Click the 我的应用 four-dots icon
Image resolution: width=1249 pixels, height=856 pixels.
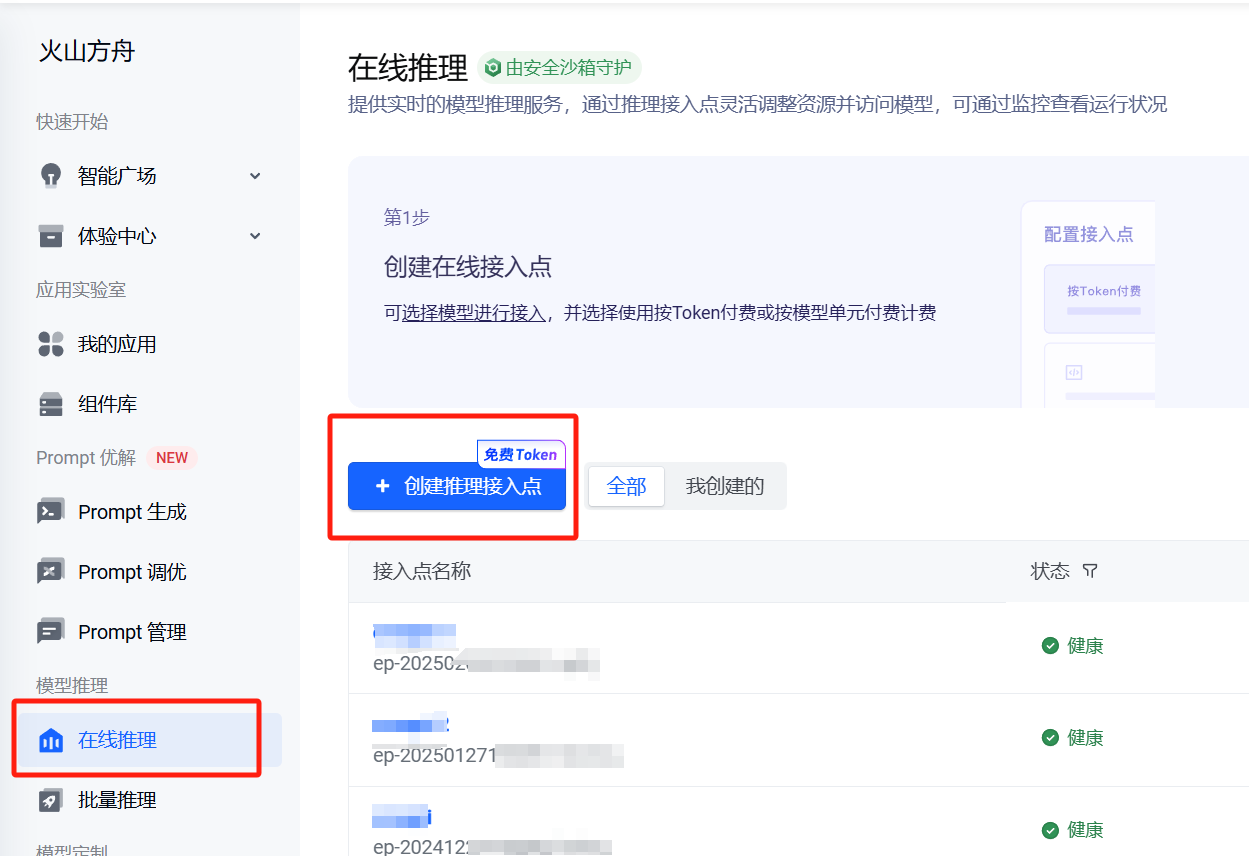[51, 344]
